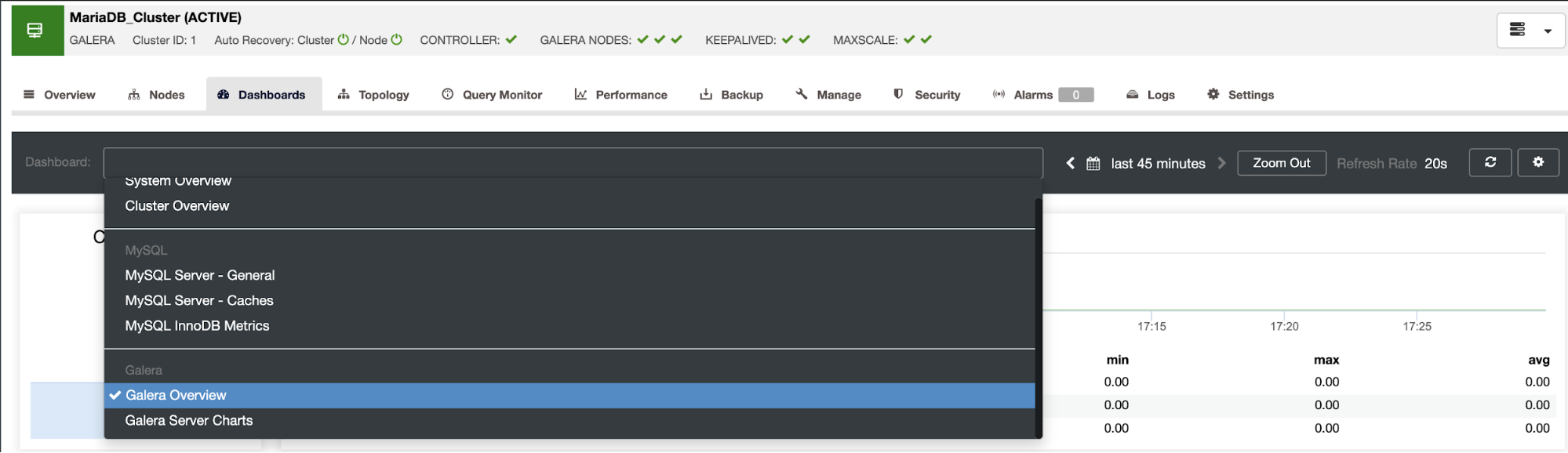Open dashboard settings gear button
Image resolution: width=1568 pixels, height=453 pixels.
pyautogui.click(x=1538, y=162)
